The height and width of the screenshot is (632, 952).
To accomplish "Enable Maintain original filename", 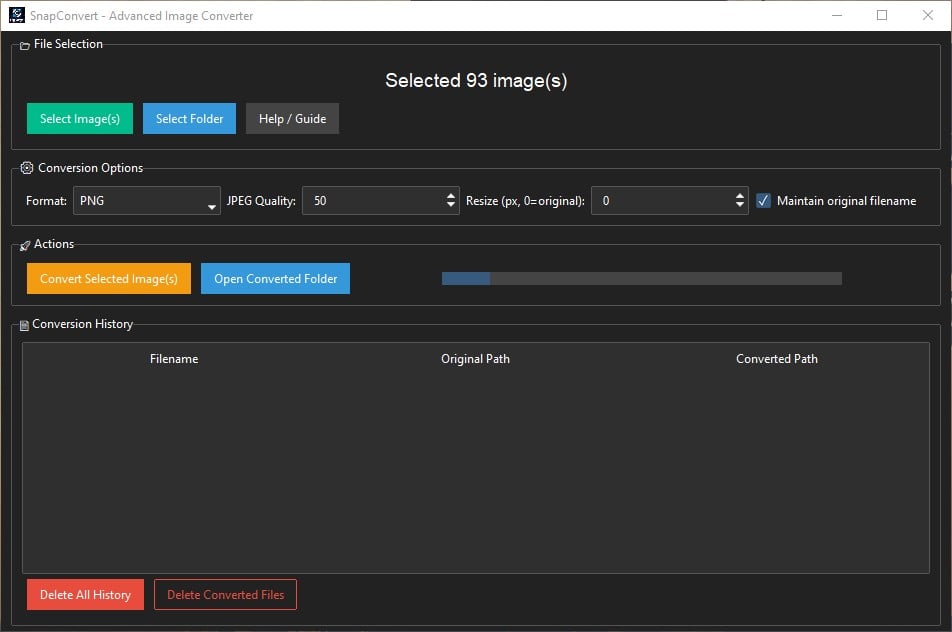I will pos(764,200).
